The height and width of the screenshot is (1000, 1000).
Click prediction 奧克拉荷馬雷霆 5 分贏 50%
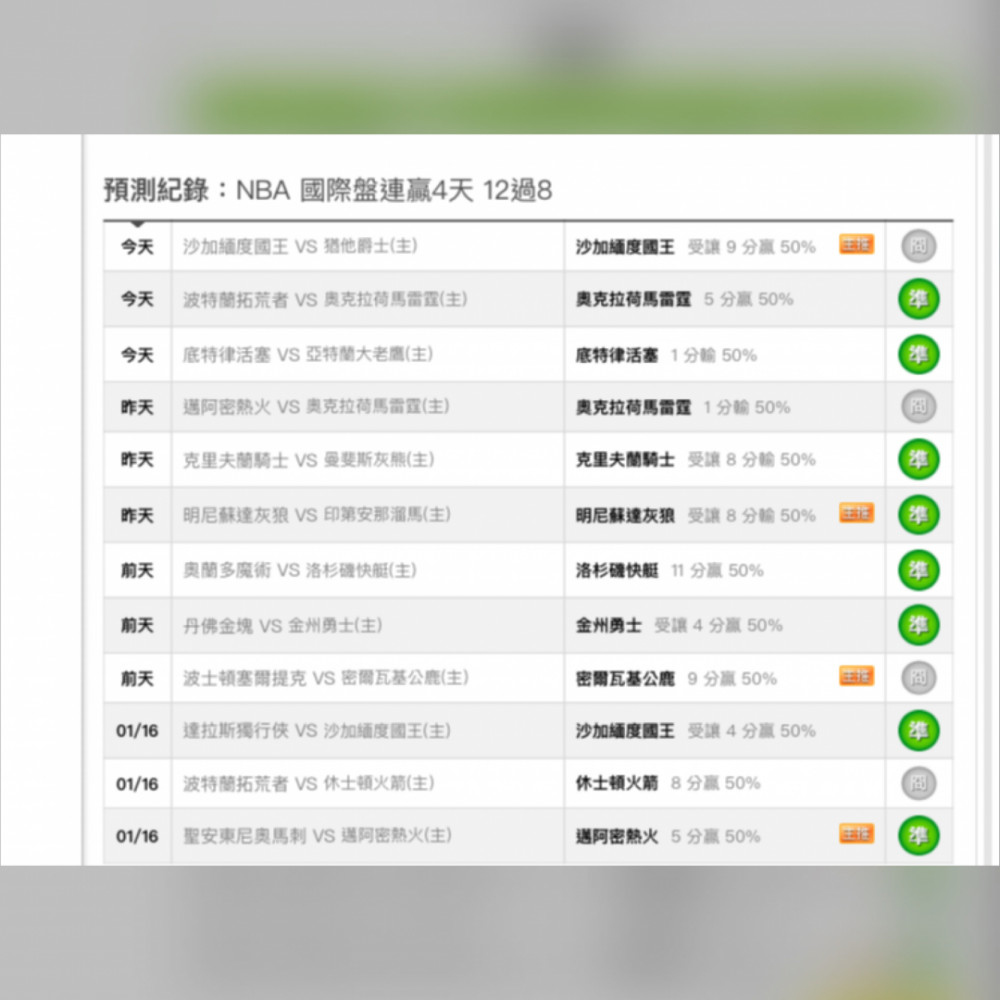tap(685, 299)
